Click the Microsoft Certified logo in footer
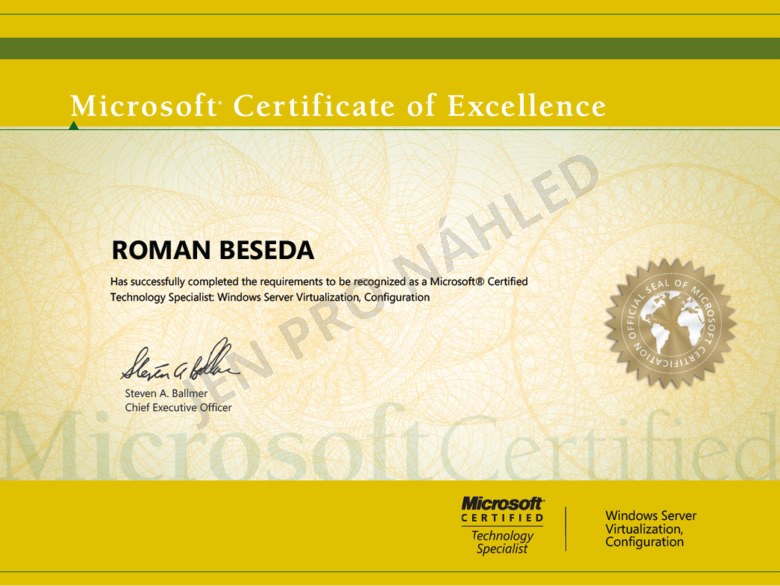Image resolution: width=780 pixels, height=586 pixels. click(502, 510)
